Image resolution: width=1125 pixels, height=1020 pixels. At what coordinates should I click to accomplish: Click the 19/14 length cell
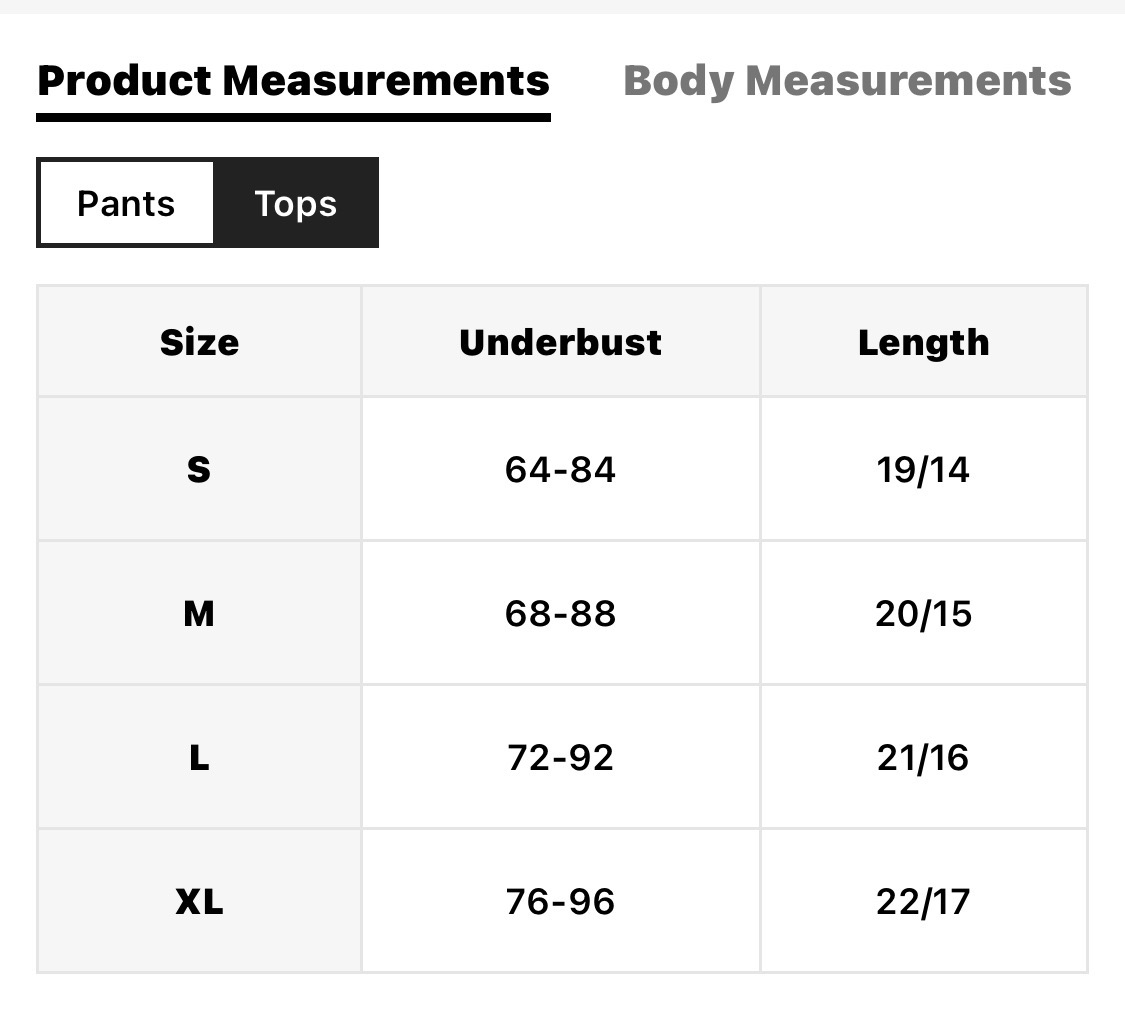923,469
